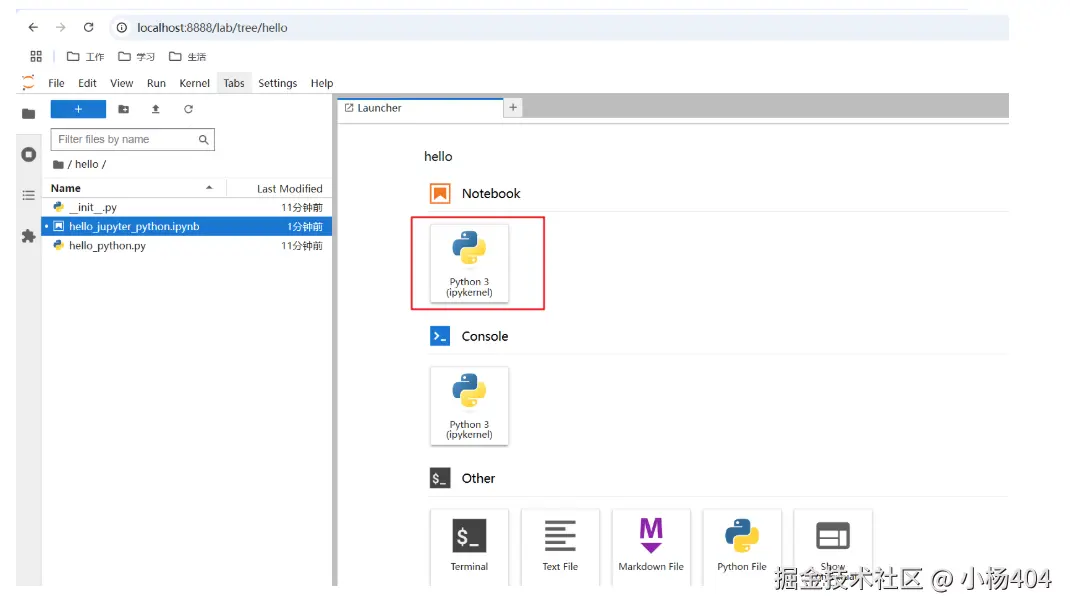The height and width of the screenshot is (611, 1070).
Task: Go forward with the browser forward arrow
Action: 61,27
